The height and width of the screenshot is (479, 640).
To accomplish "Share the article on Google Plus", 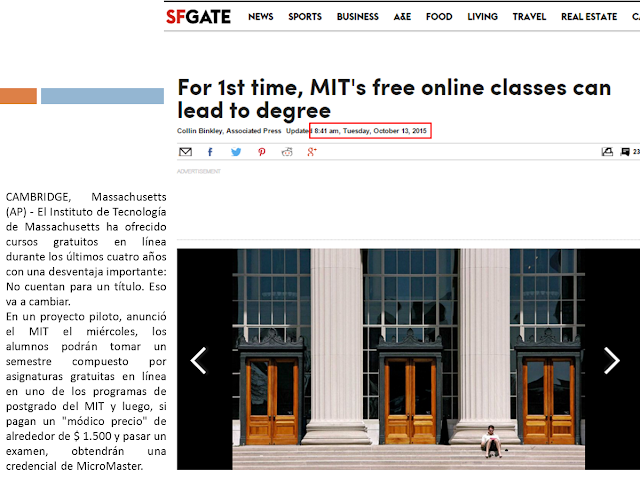I will 312,152.
